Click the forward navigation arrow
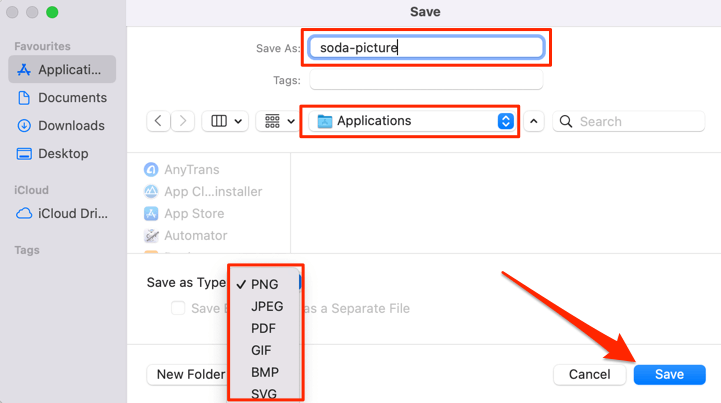Screen dimensions: 721x403 click(x=183, y=121)
